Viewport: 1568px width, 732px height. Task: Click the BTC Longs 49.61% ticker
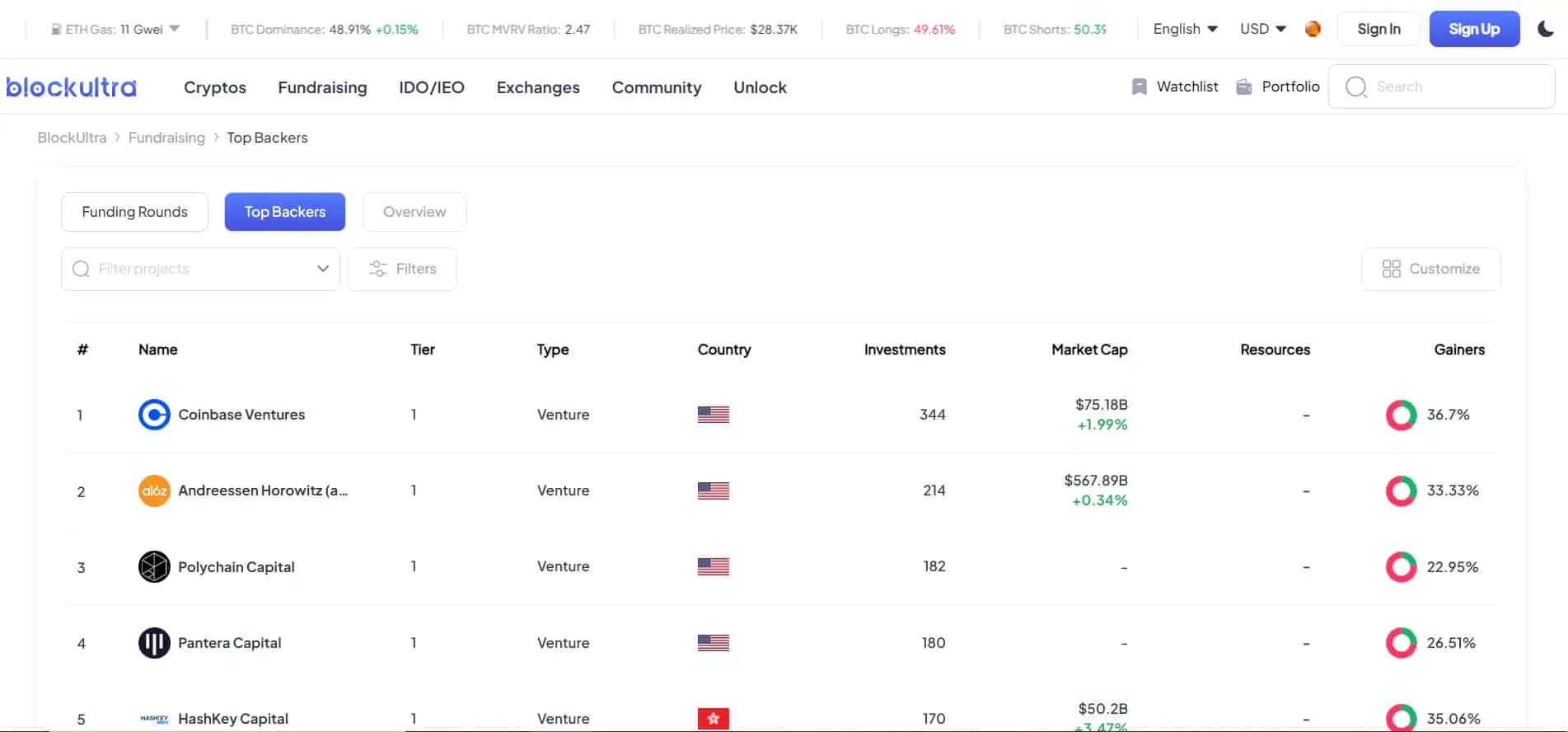901,30
